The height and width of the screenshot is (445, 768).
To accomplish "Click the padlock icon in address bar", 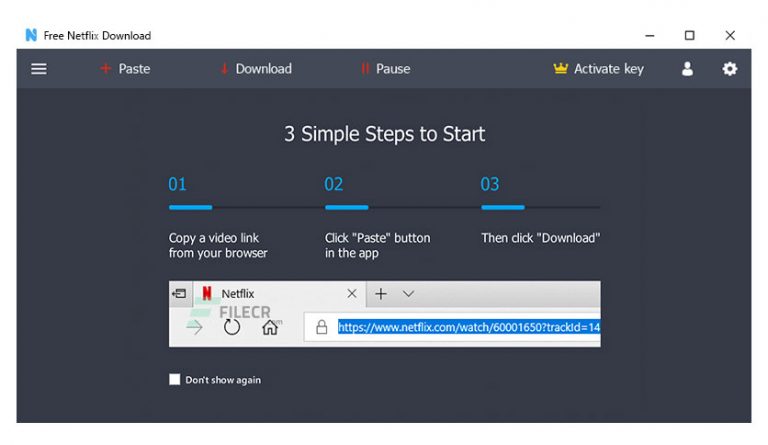I will [321, 327].
